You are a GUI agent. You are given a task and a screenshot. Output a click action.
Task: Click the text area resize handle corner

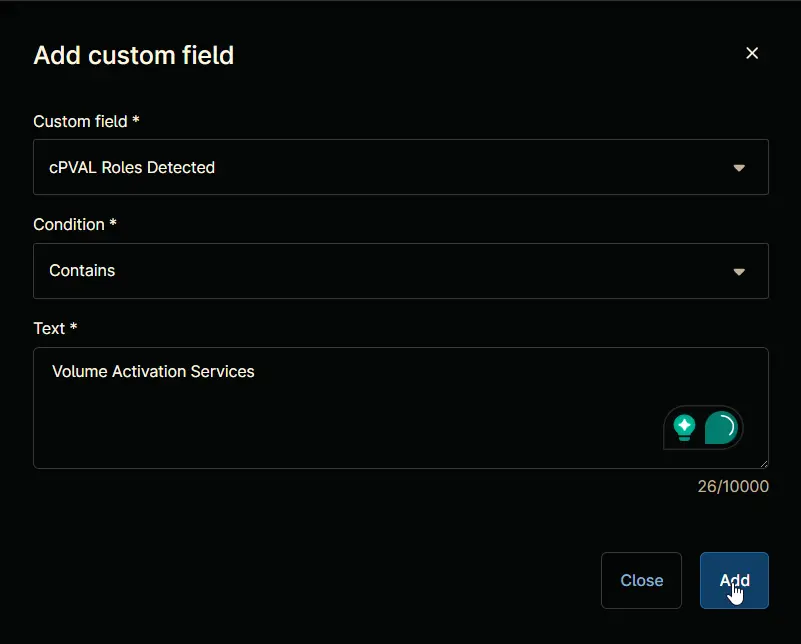[764, 464]
